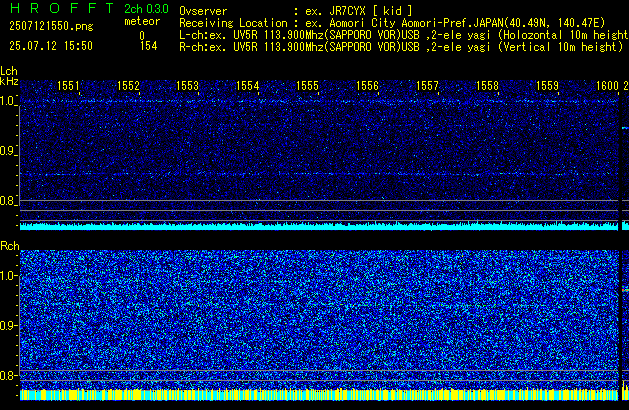Click the yellow-cyan Rch signal level bar
The width and height of the screenshot is (629, 410).
(319, 395)
